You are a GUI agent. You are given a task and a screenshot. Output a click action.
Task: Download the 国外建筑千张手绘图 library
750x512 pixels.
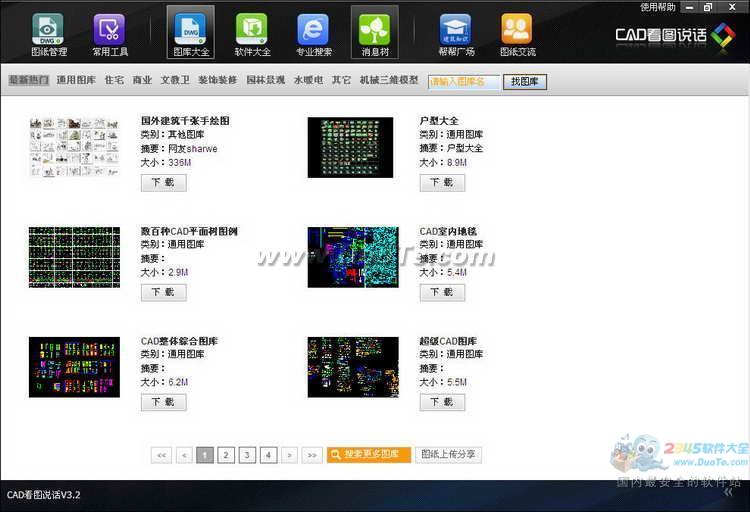[x=163, y=183]
